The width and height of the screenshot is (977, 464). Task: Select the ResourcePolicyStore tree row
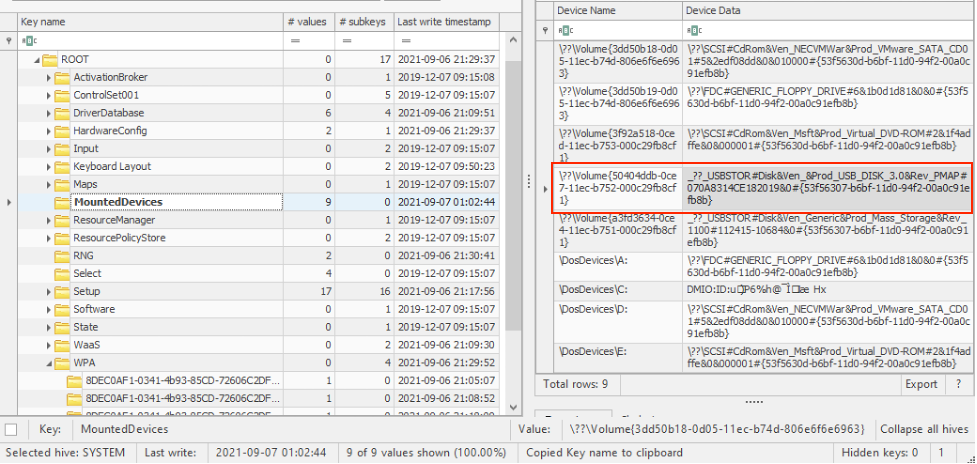(258, 238)
